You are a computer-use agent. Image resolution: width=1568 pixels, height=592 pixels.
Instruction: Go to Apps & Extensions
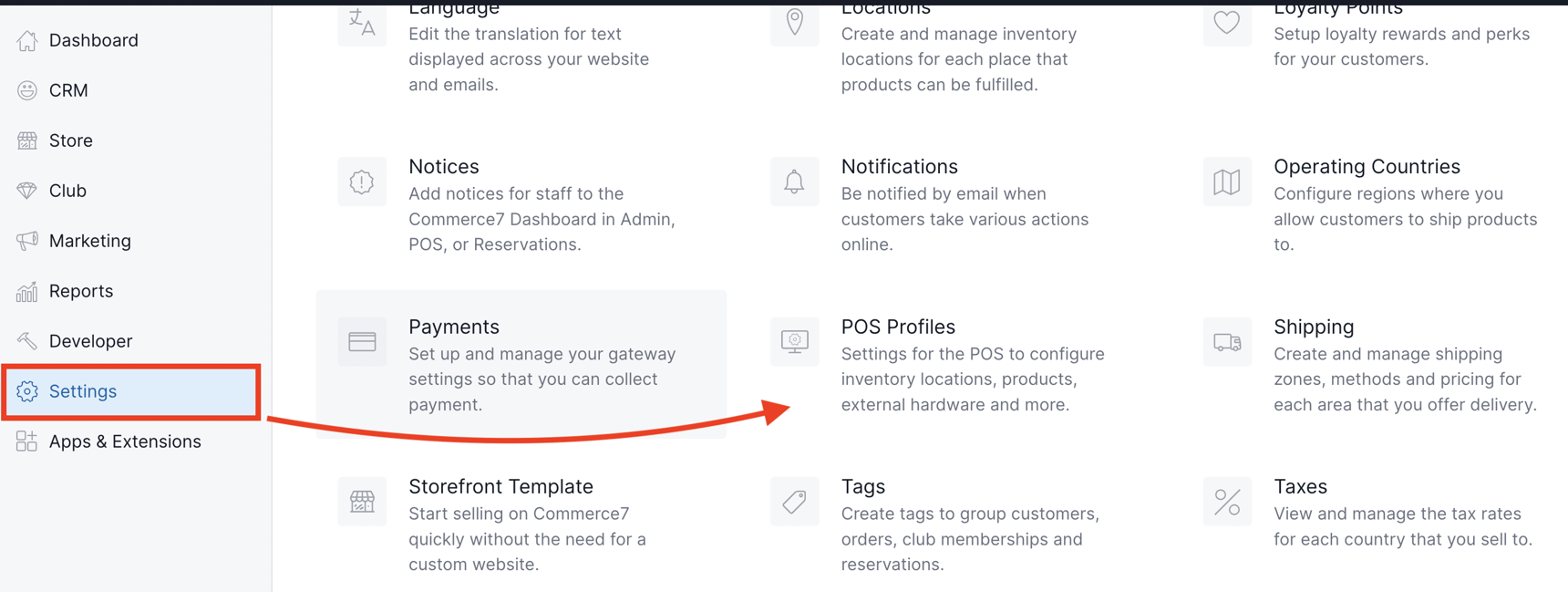(x=125, y=441)
